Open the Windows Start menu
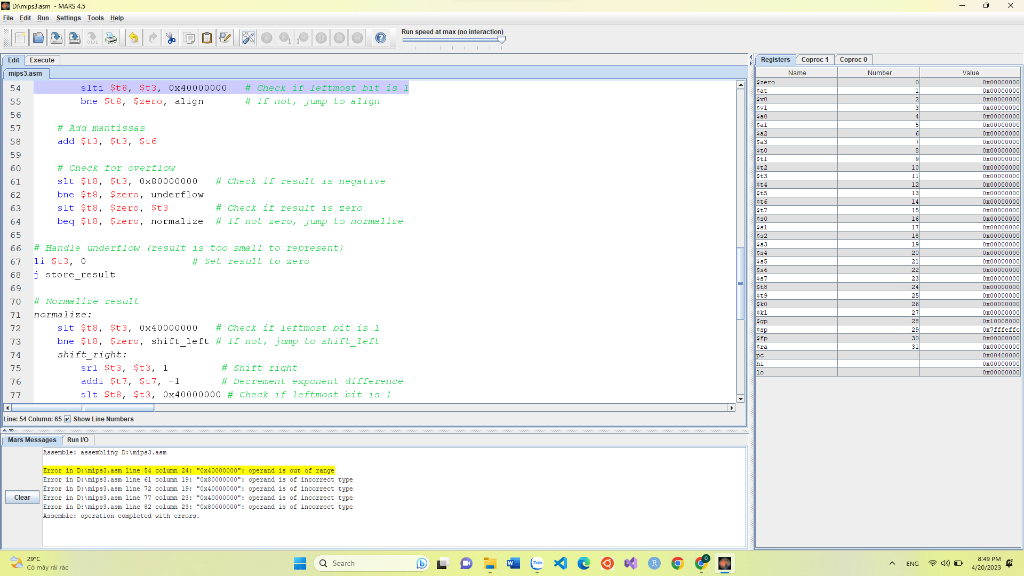Image resolution: width=1024 pixels, height=576 pixels. click(x=300, y=563)
